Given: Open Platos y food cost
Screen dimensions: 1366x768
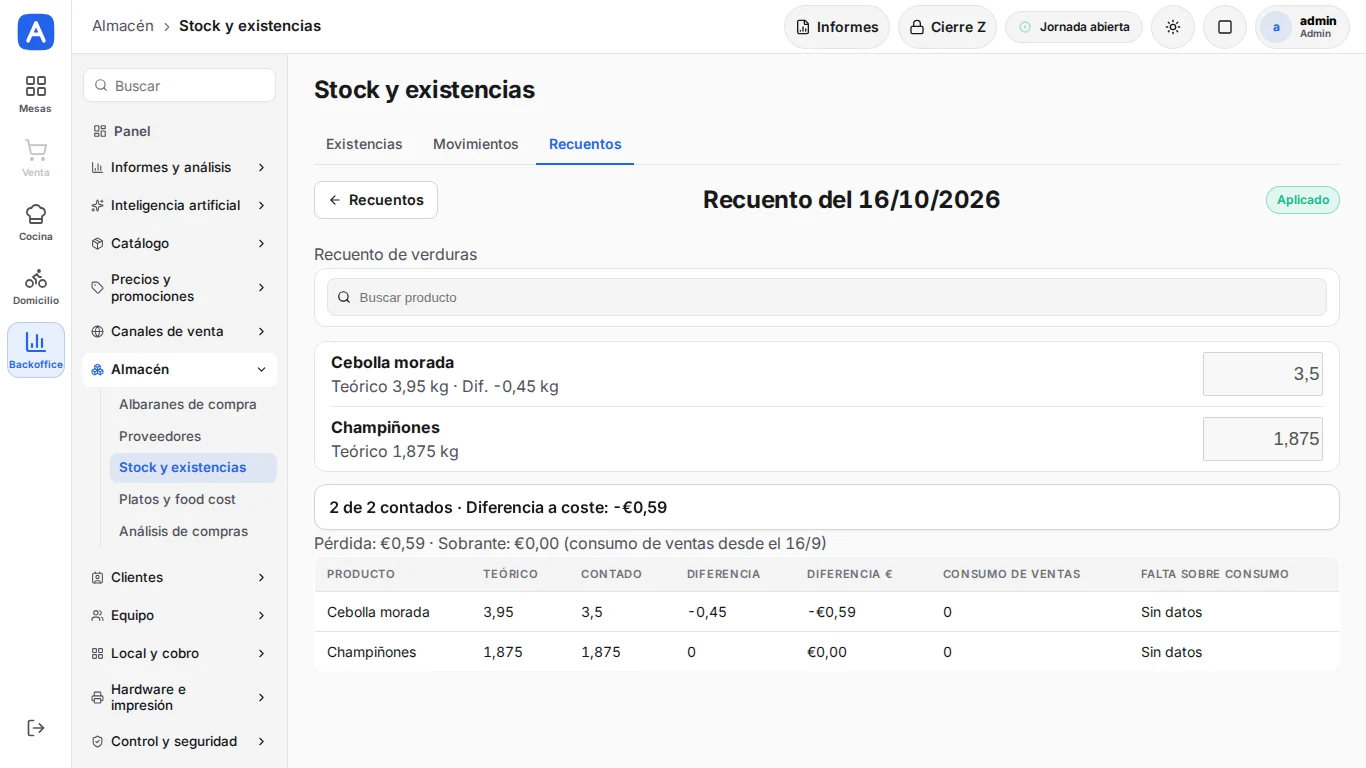Looking at the screenshot, I should coord(193,499).
